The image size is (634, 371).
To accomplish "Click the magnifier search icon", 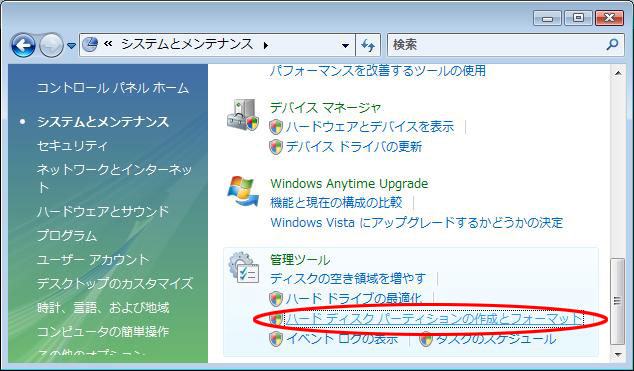I will pyautogui.click(x=613, y=44).
